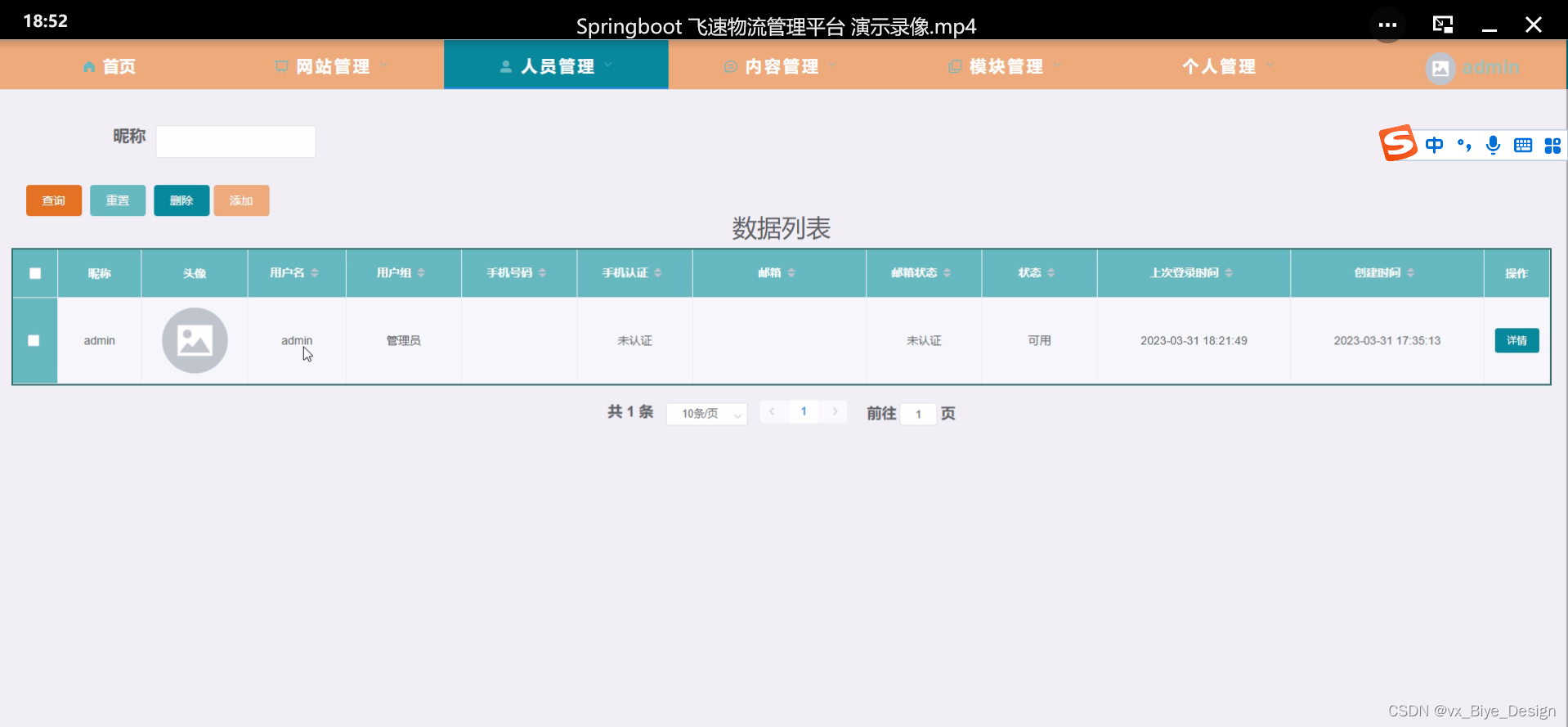The image size is (1568, 727).
Task: Click the 添加 add button
Action: pyautogui.click(x=241, y=200)
